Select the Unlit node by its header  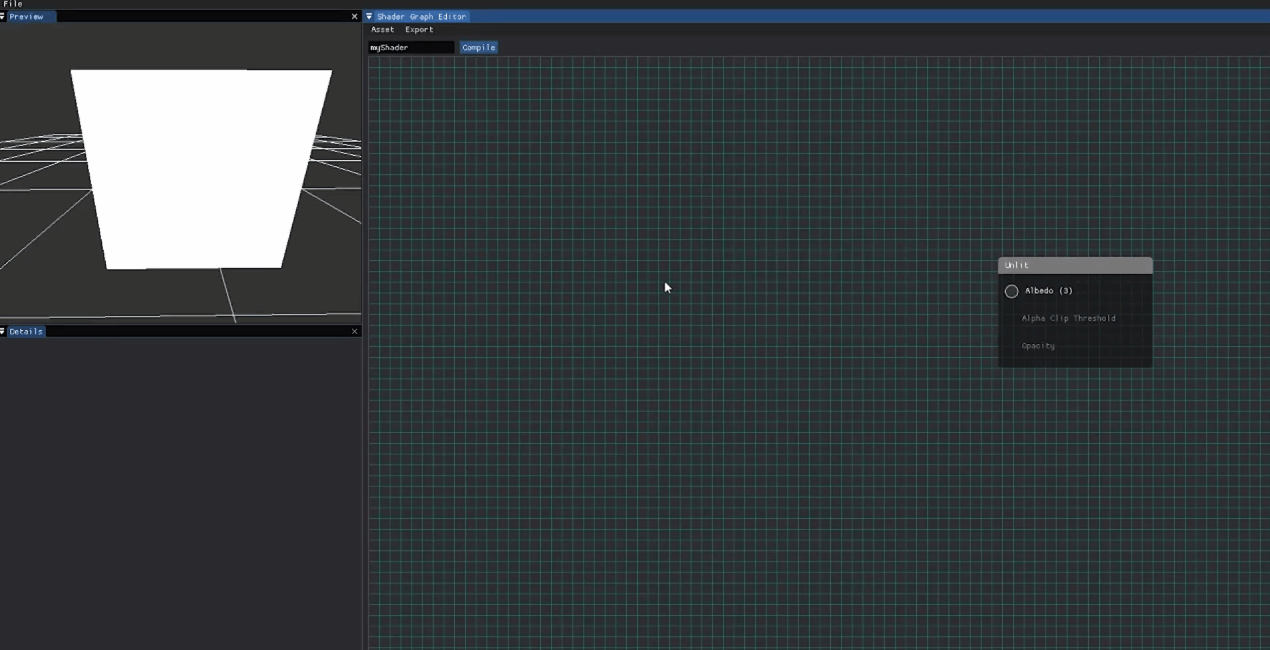(x=1075, y=265)
